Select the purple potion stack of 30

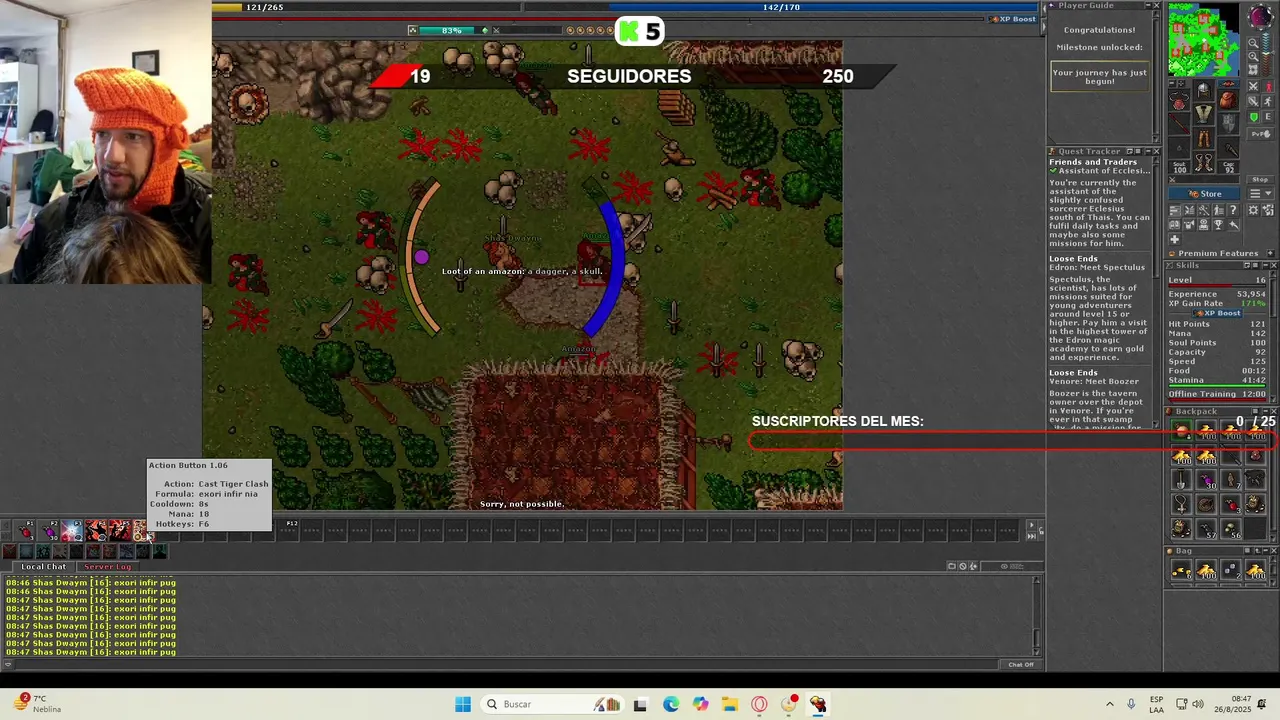coord(1206,480)
